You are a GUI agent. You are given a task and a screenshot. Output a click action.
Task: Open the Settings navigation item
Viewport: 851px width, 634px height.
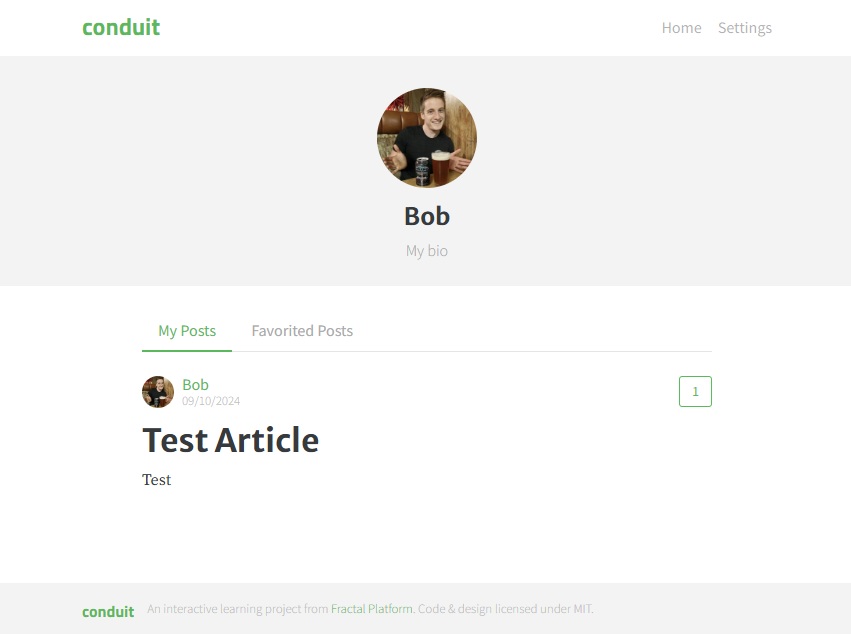744,27
